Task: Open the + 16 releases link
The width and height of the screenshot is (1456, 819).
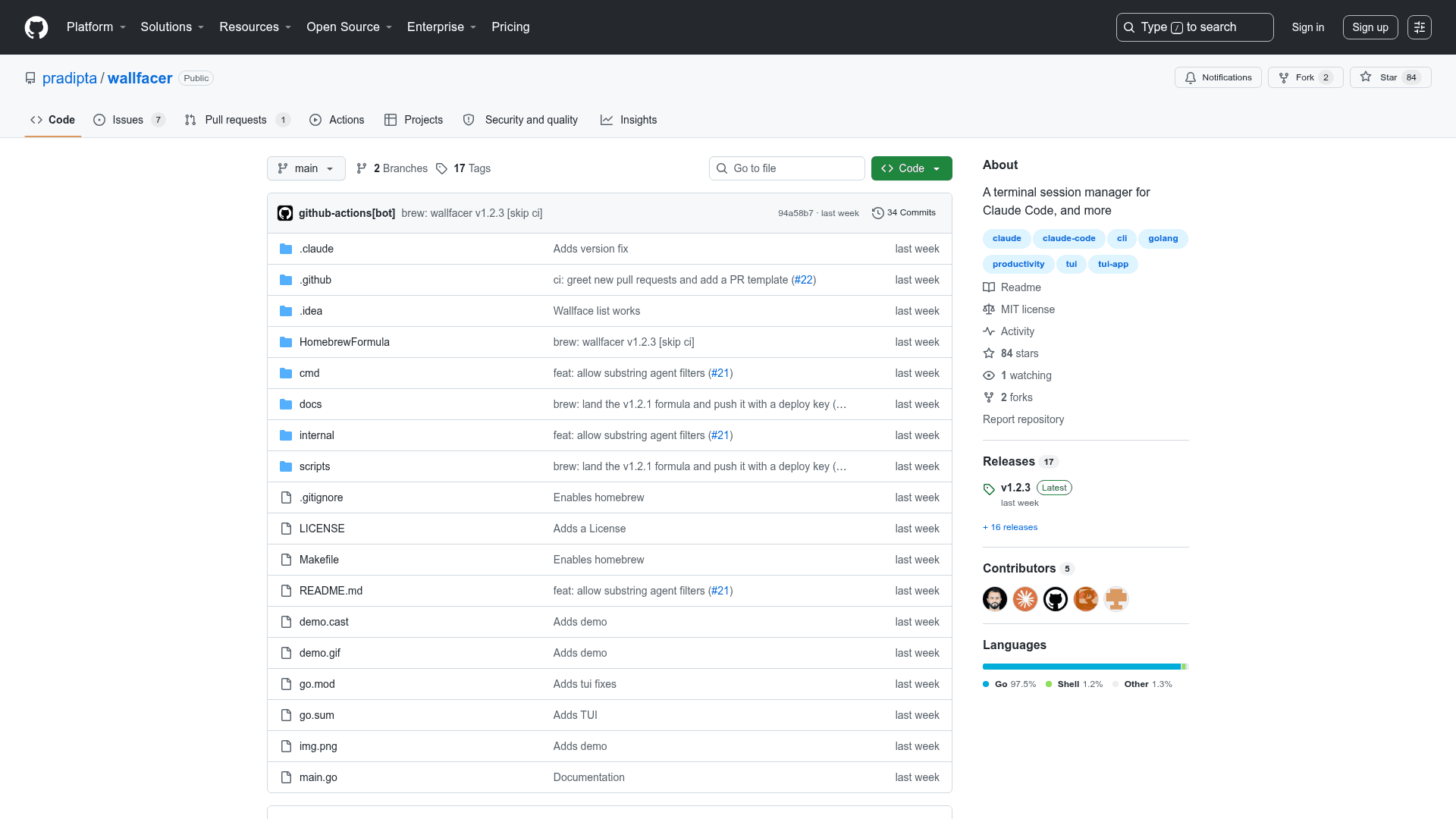Action: tap(1010, 528)
